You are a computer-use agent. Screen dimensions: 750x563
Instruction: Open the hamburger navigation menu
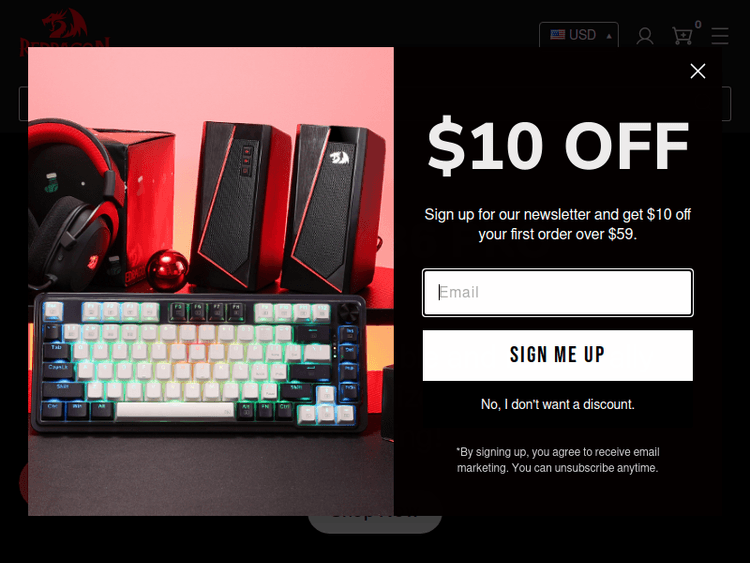point(719,36)
